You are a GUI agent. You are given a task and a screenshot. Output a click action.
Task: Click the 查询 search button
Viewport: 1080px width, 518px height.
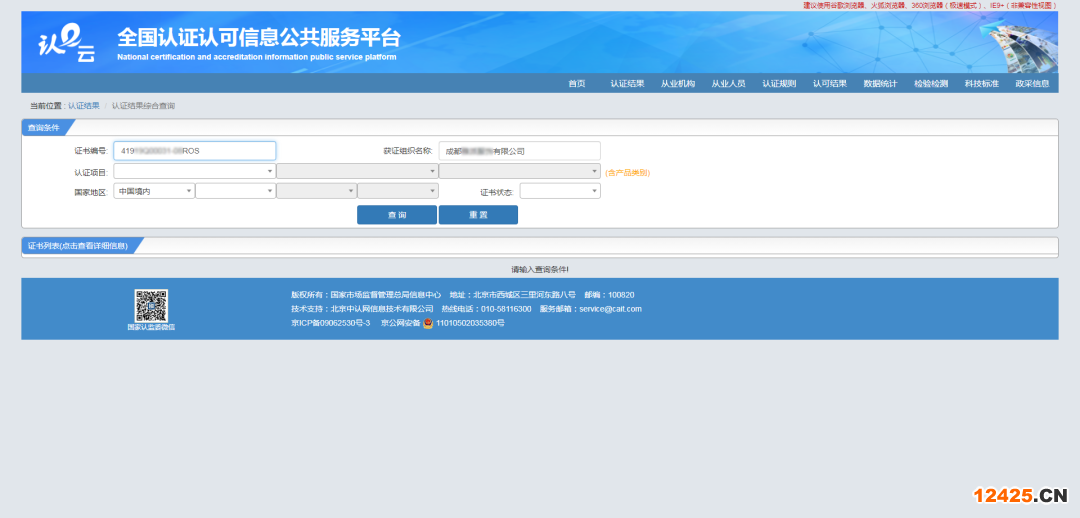(397, 215)
